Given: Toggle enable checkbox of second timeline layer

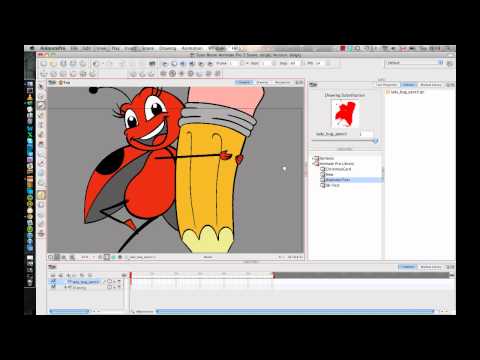Looking at the screenshot, I should [x=53, y=287].
